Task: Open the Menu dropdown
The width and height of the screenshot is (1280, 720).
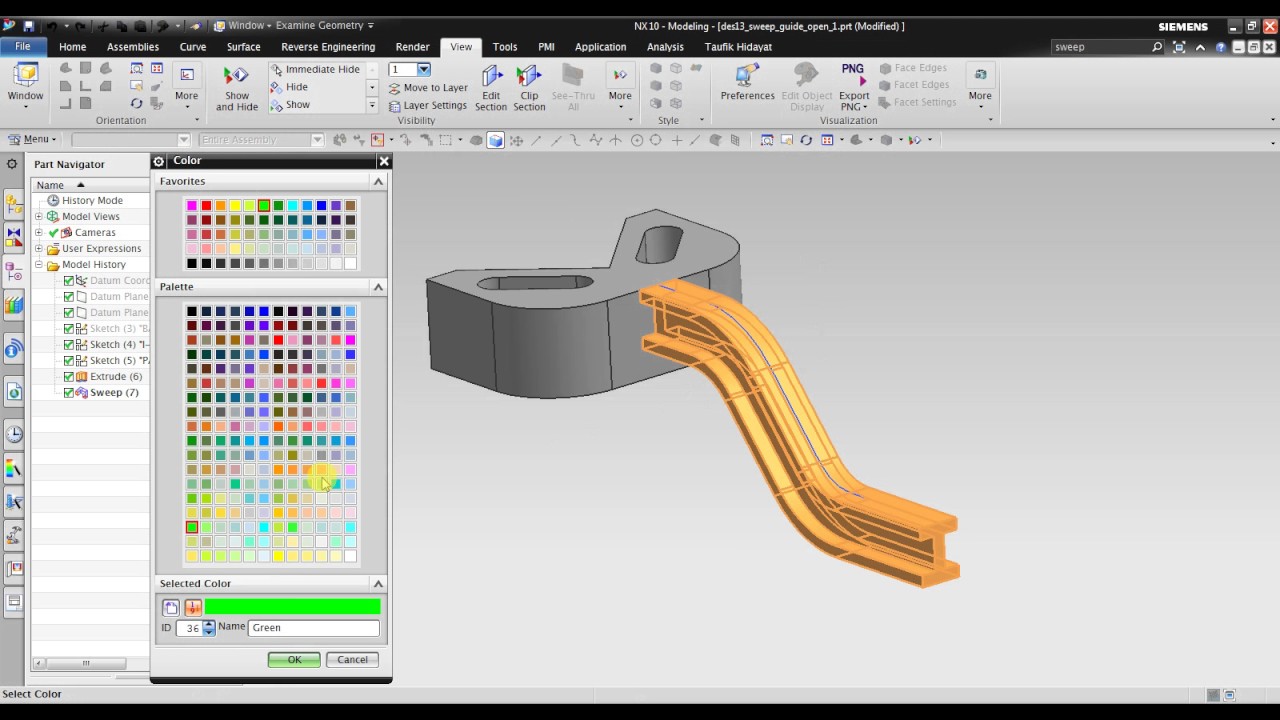Action: pyautogui.click(x=32, y=140)
